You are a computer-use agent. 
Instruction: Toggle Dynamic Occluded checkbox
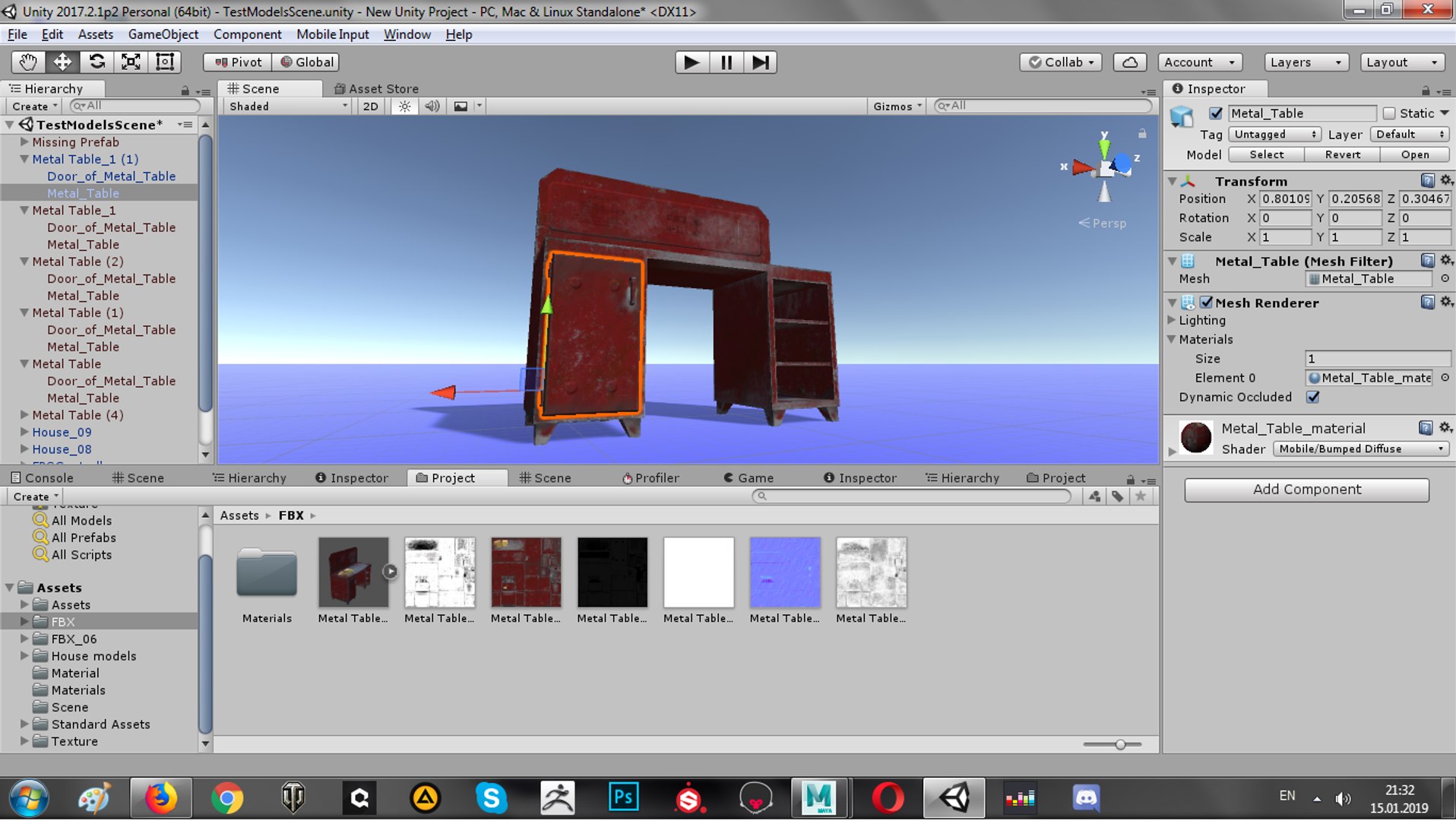1312,397
